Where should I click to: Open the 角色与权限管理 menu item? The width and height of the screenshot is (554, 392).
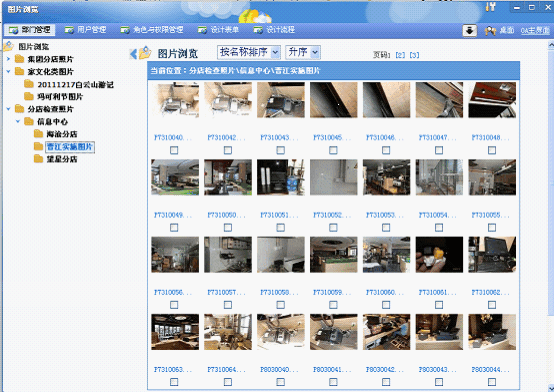(x=152, y=30)
